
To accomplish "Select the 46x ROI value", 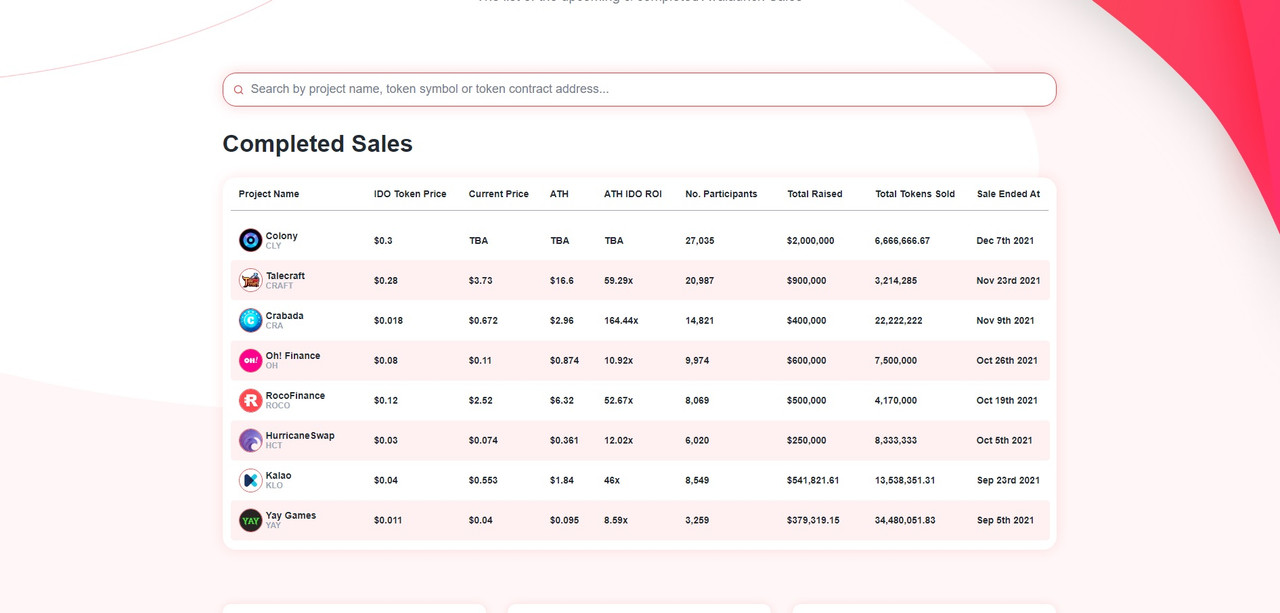I will [612, 481].
